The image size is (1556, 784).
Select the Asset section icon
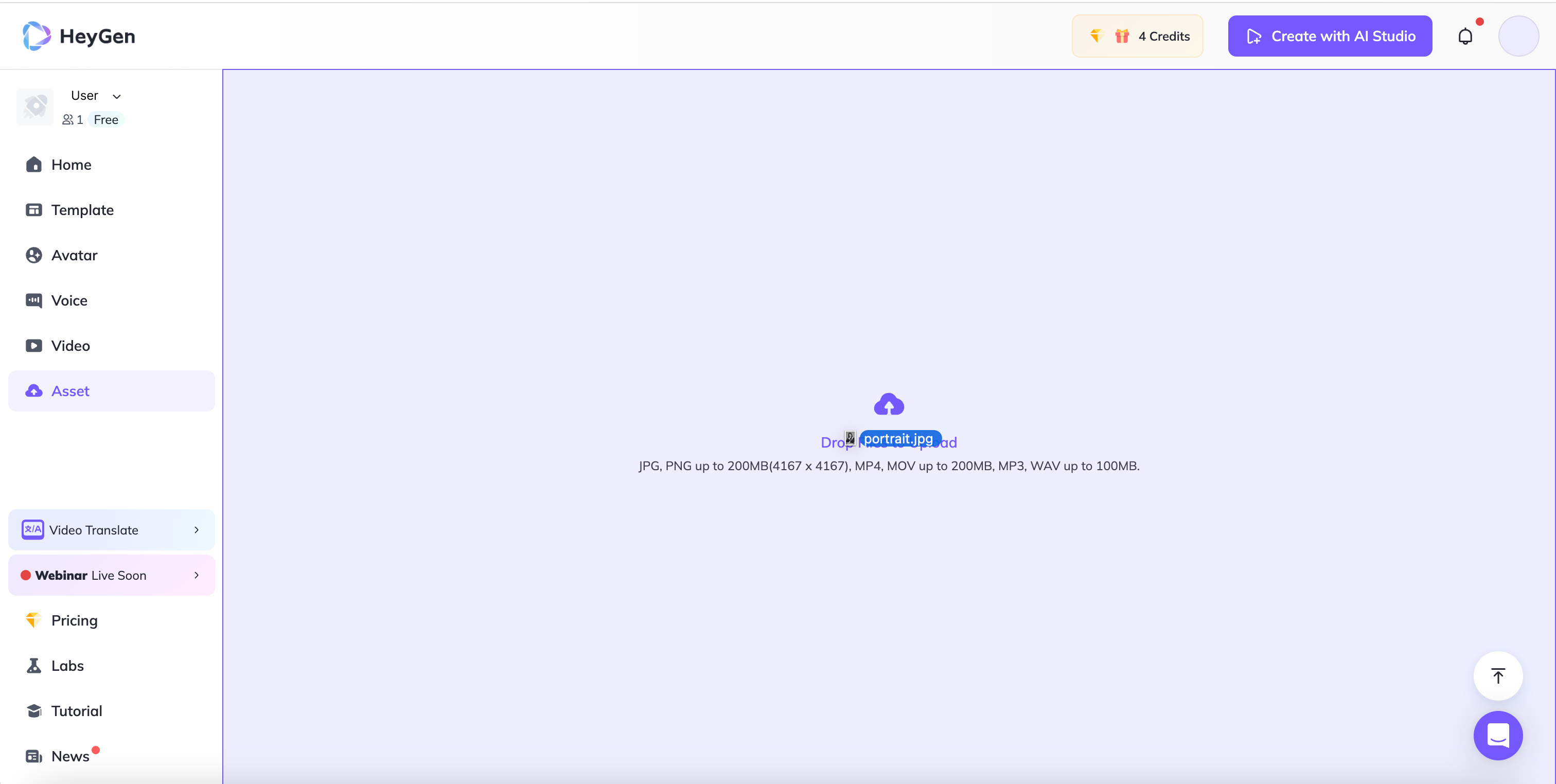coord(34,391)
